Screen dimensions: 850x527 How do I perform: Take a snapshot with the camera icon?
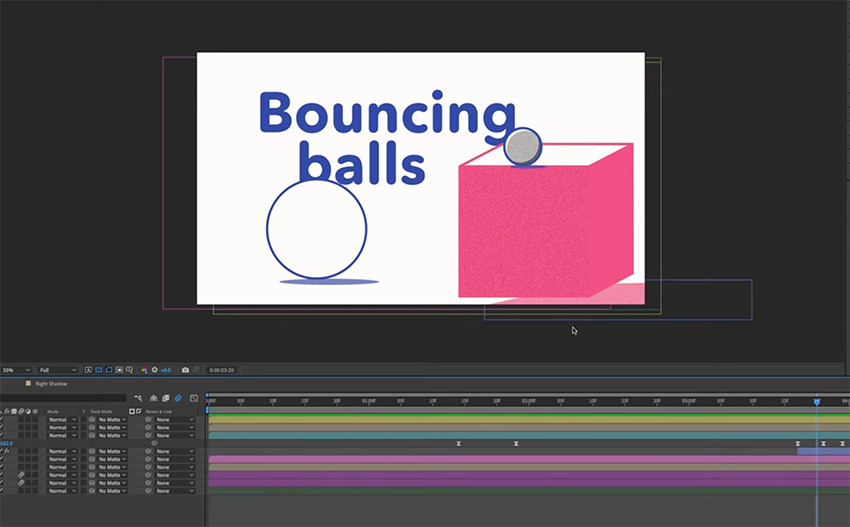(x=185, y=370)
